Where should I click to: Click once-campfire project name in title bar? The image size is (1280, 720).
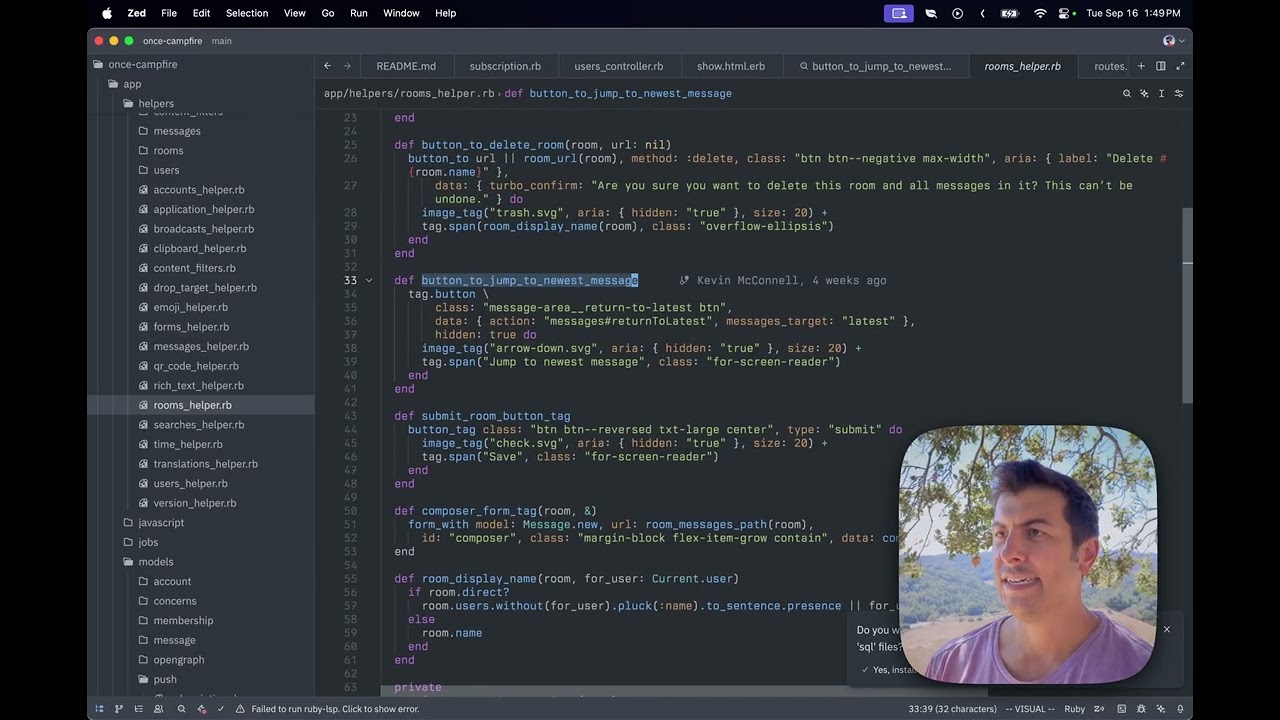pyautogui.click(x=172, y=41)
